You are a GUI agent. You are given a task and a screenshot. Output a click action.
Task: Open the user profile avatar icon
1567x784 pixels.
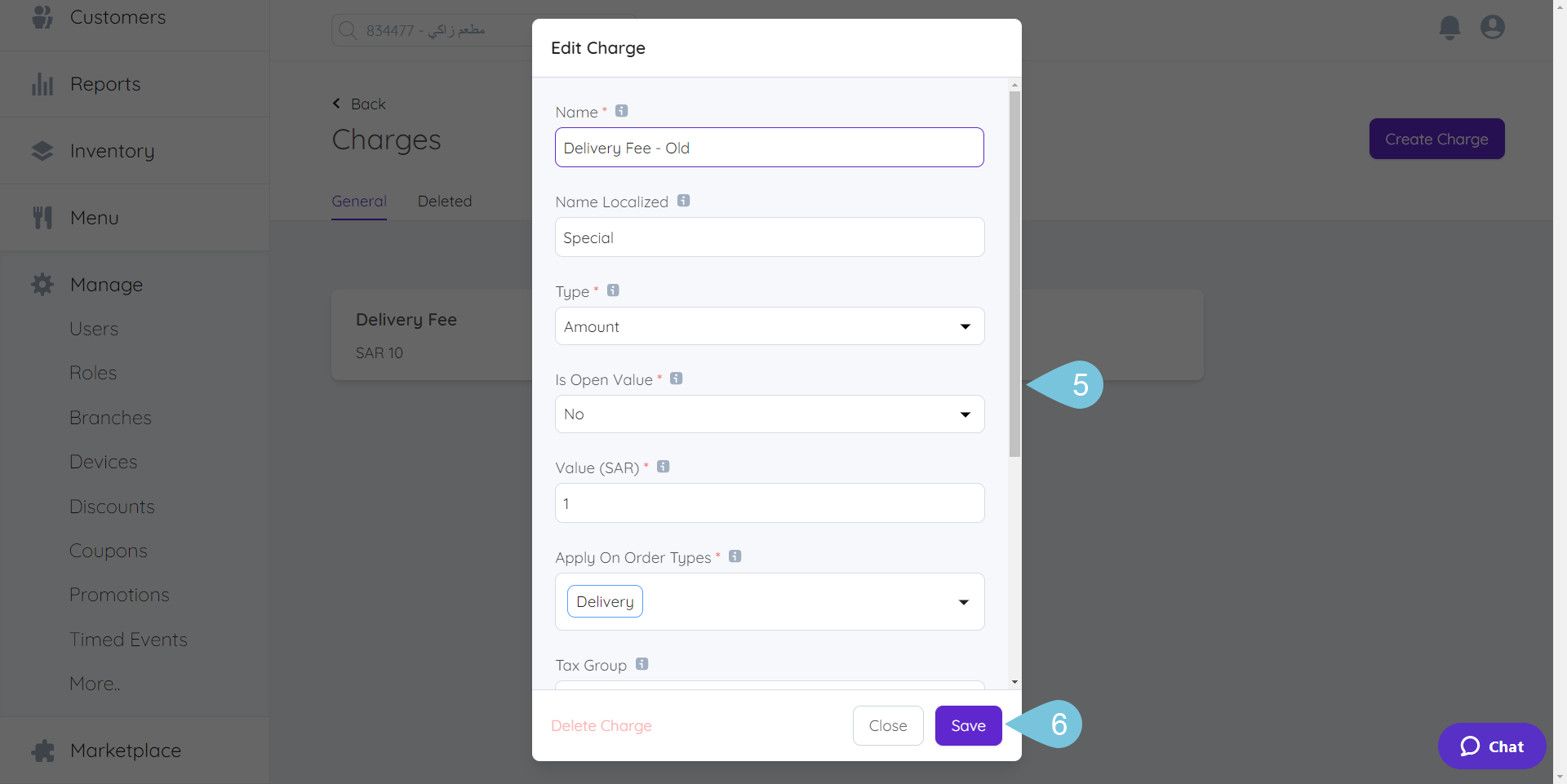[1493, 28]
